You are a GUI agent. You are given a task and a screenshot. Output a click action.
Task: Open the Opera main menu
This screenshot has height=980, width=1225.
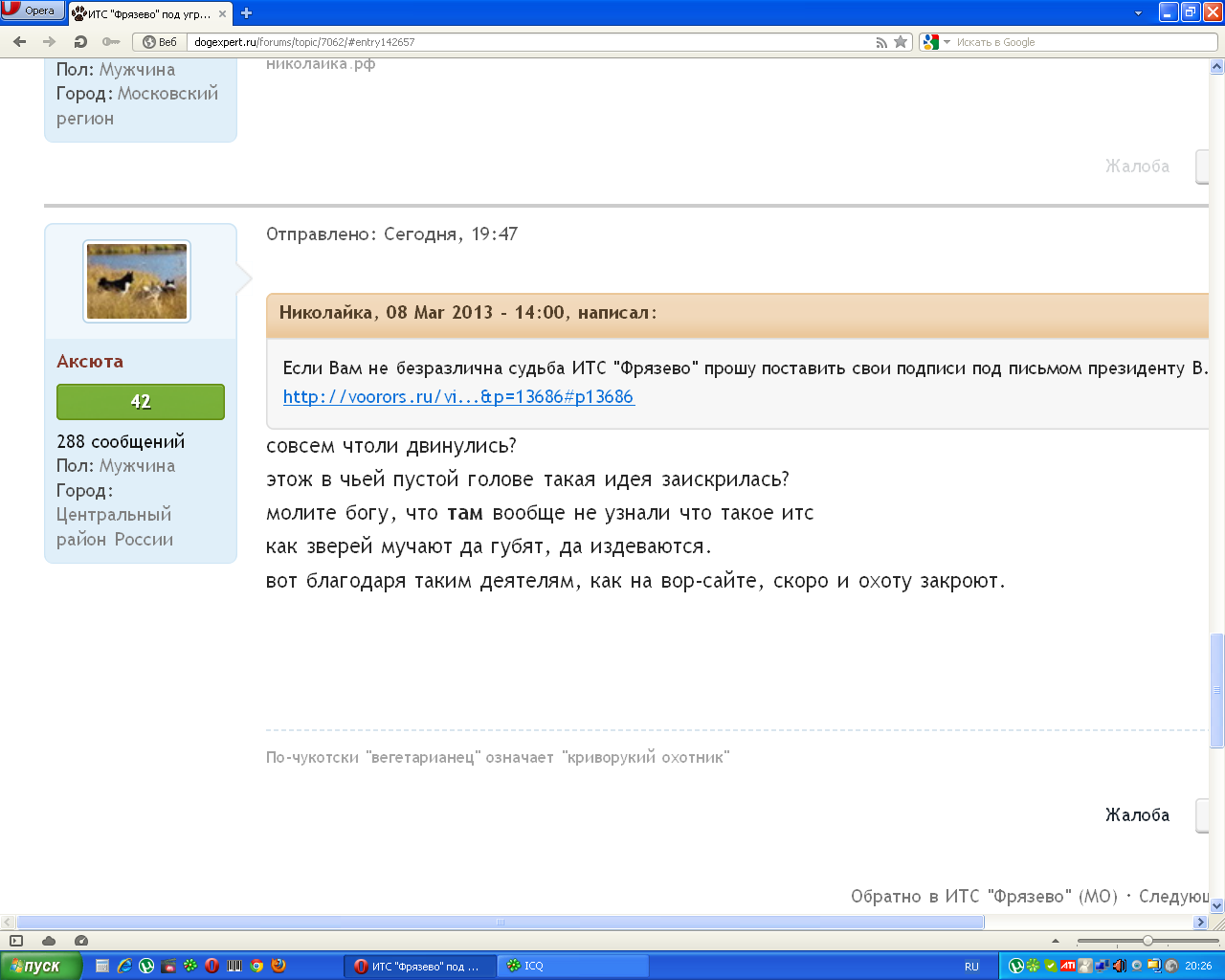click(33, 11)
